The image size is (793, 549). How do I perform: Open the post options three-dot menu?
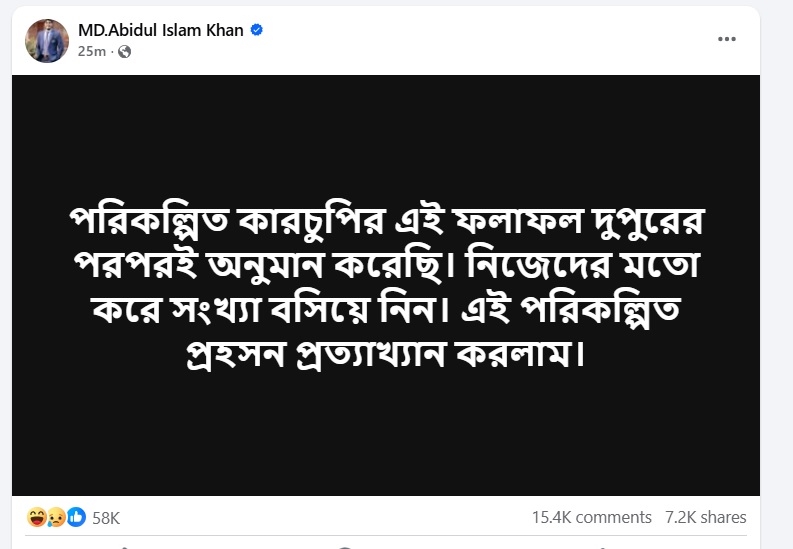(727, 39)
